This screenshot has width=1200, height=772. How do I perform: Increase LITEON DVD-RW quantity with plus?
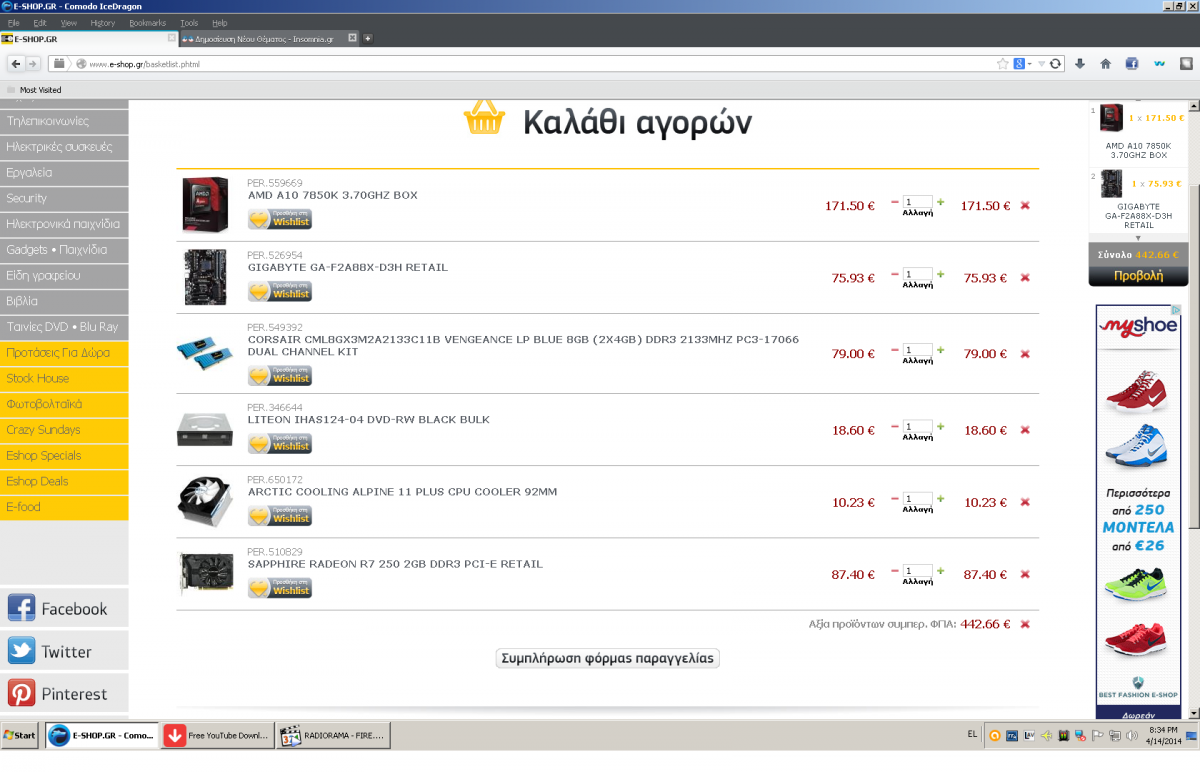[x=940, y=426]
